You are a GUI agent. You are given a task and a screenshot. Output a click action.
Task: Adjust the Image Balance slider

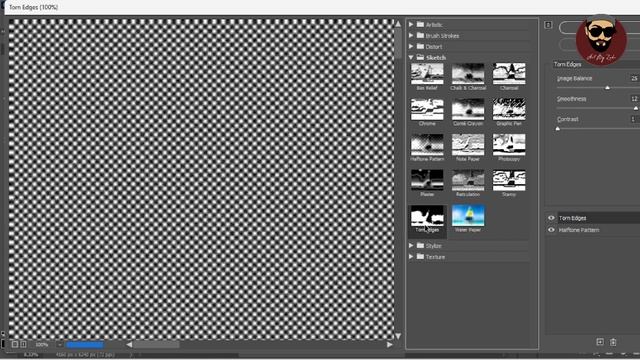[x=607, y=88]
